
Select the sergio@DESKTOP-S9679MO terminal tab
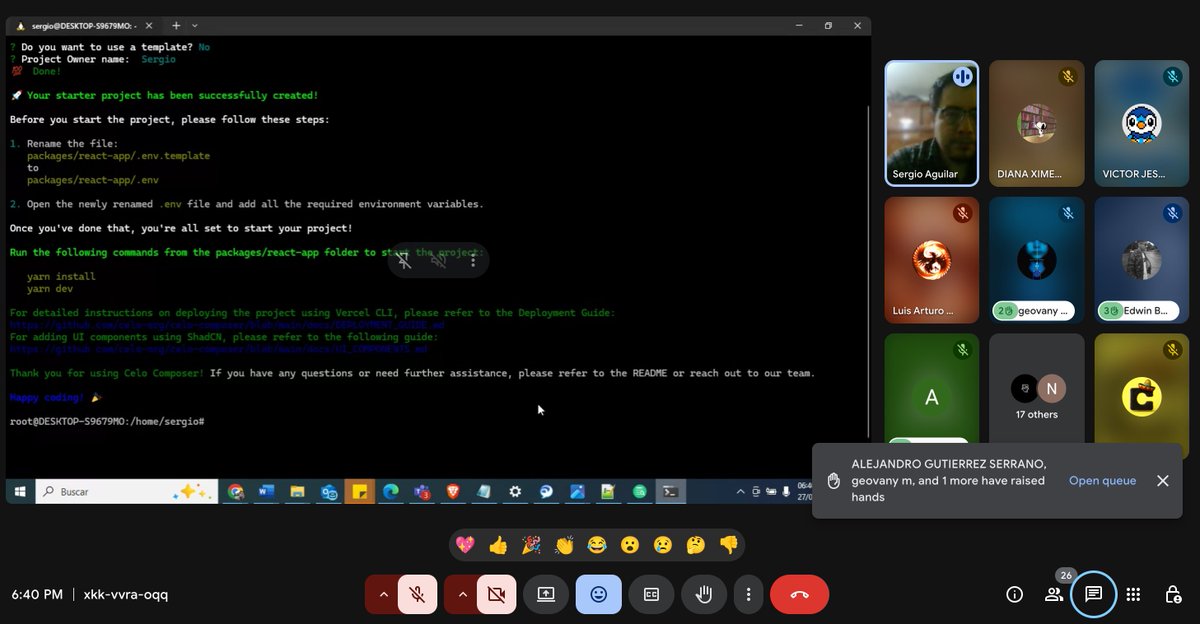84,26
